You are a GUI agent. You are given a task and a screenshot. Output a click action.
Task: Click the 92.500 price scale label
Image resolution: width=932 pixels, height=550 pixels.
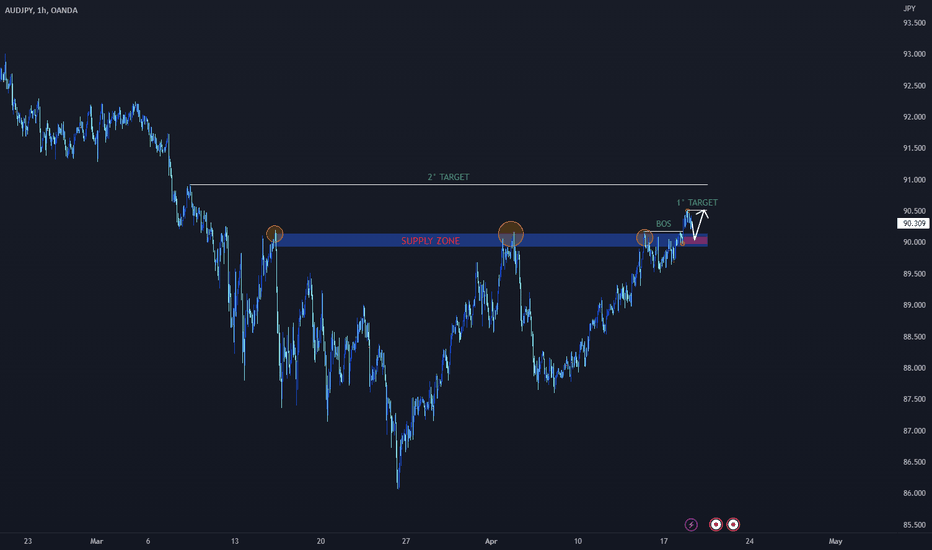tap(914, 86)
